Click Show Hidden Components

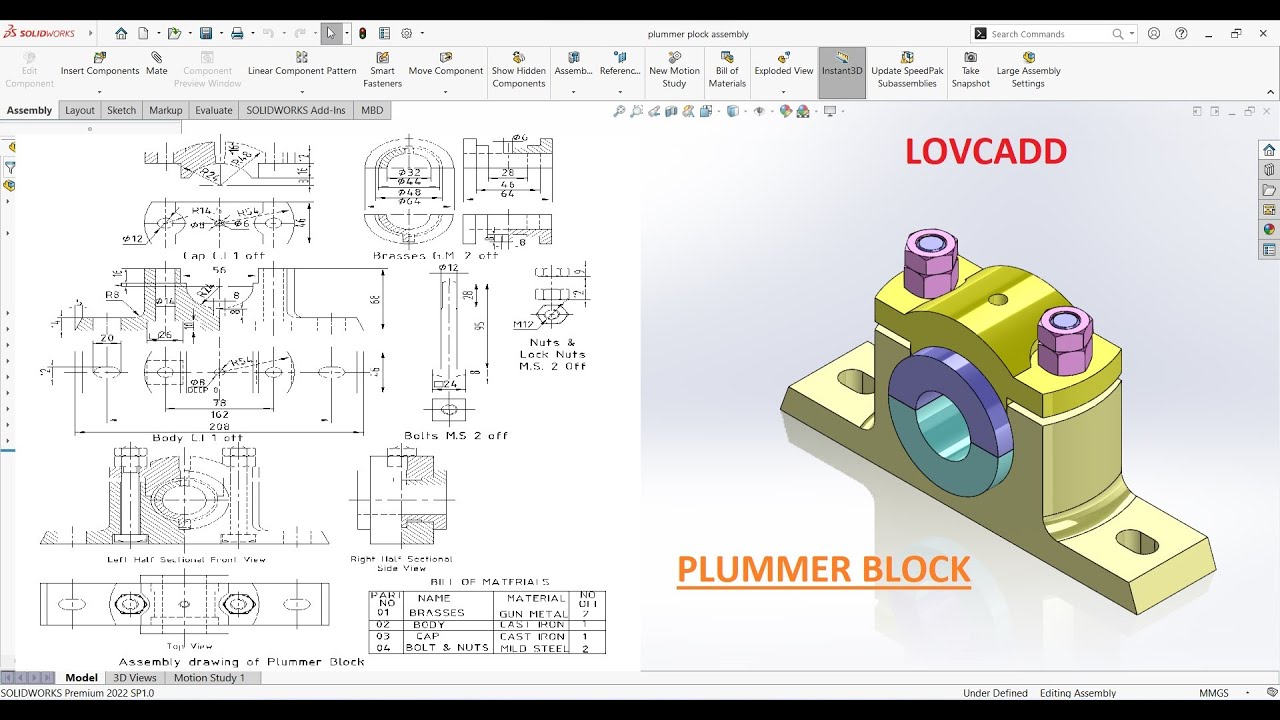click(x=518, y=70)
